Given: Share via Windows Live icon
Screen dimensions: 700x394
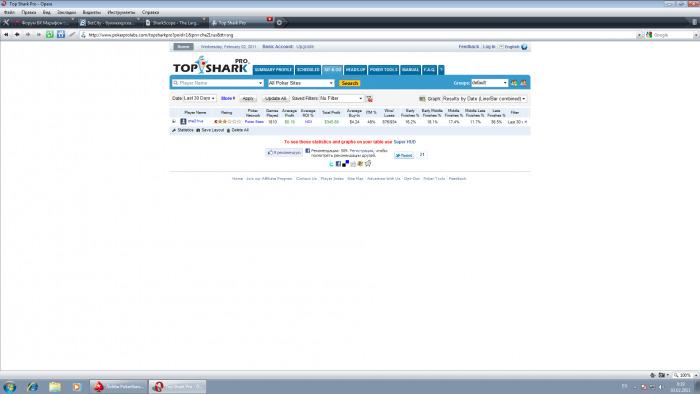Looking at the screenshot, I should click(x=360, y=164).
